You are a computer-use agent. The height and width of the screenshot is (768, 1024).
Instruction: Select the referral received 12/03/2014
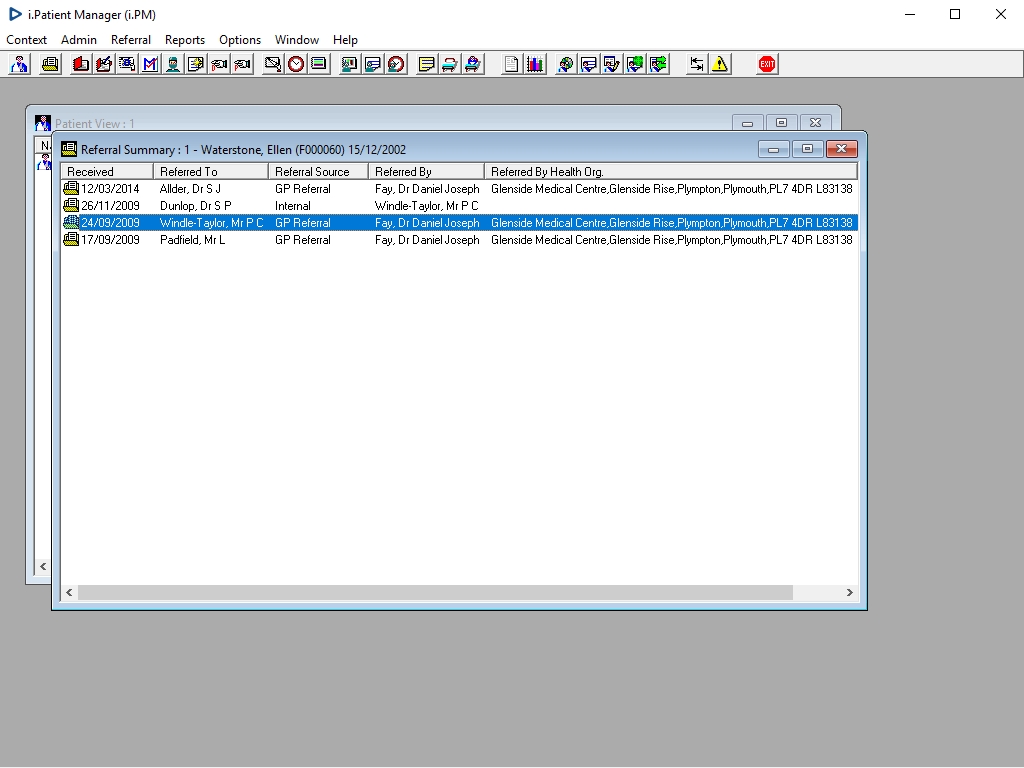click(459, 189)
